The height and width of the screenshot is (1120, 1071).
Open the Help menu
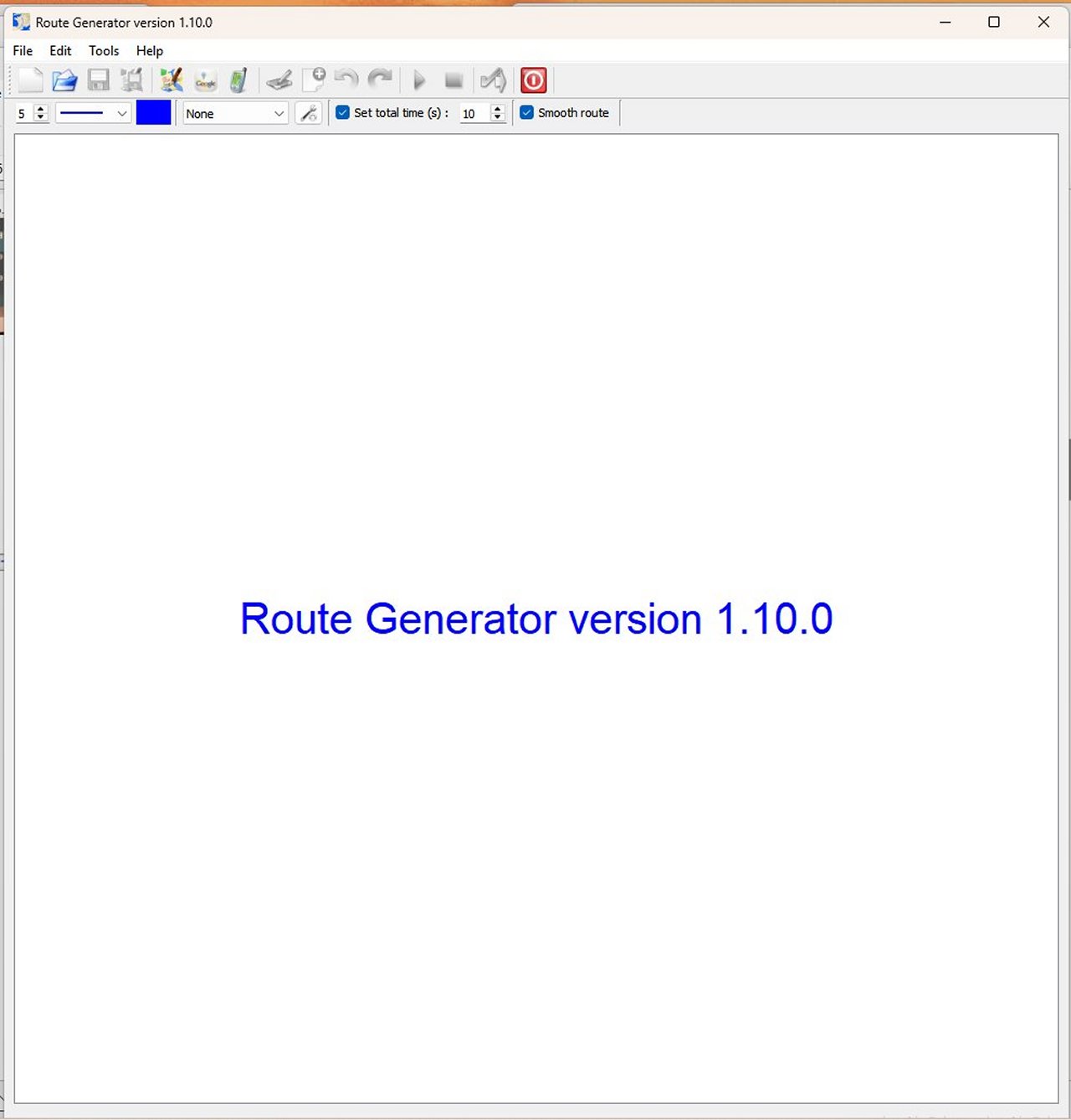[149, 51]
